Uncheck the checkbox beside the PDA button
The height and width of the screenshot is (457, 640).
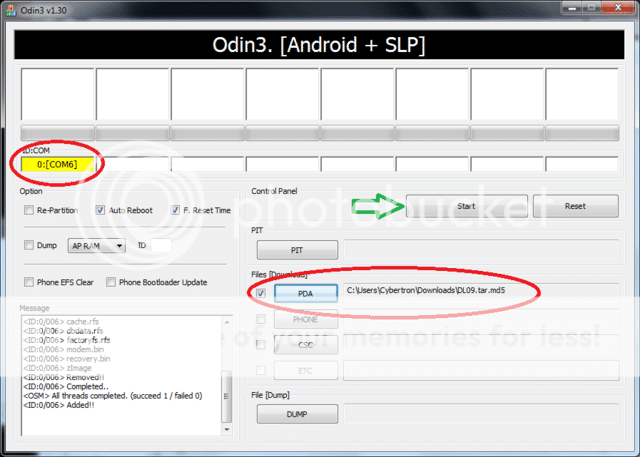262,293
